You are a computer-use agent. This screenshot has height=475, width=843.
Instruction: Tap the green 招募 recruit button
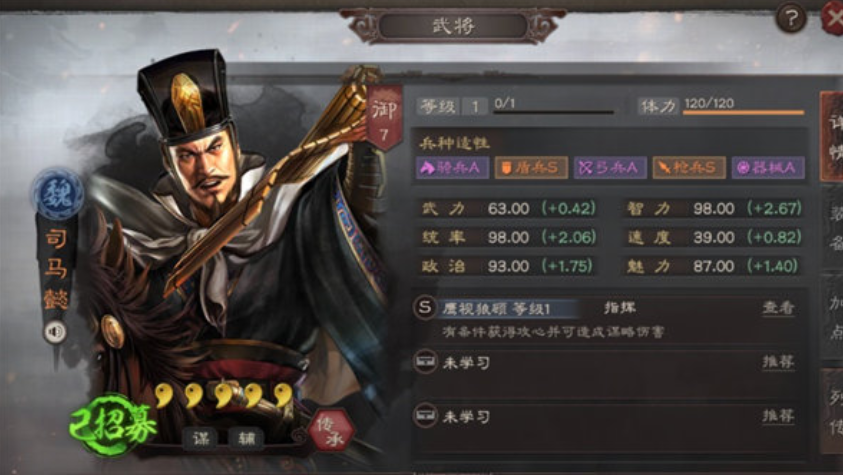point(113,426)
